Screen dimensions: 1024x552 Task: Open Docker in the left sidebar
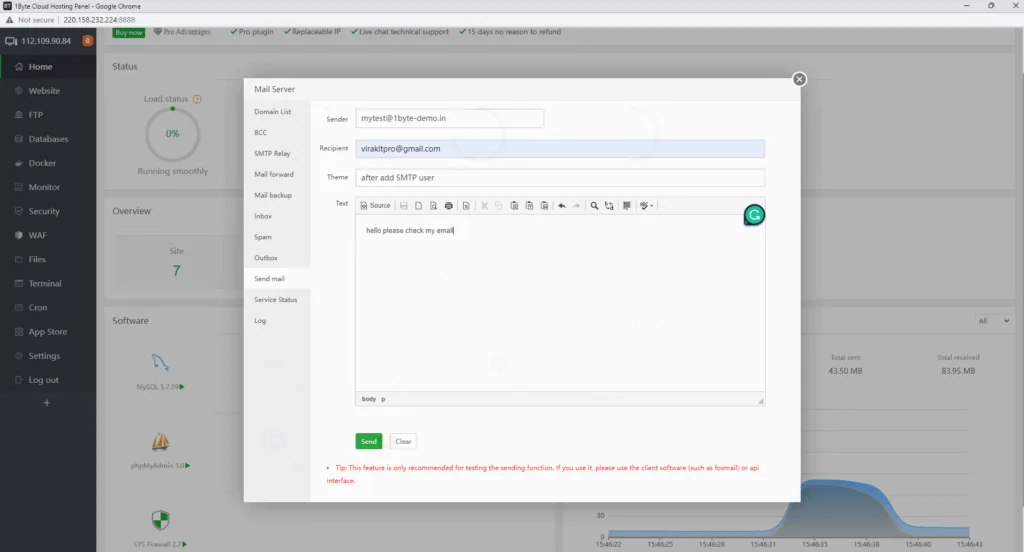[x=42, y=163]
